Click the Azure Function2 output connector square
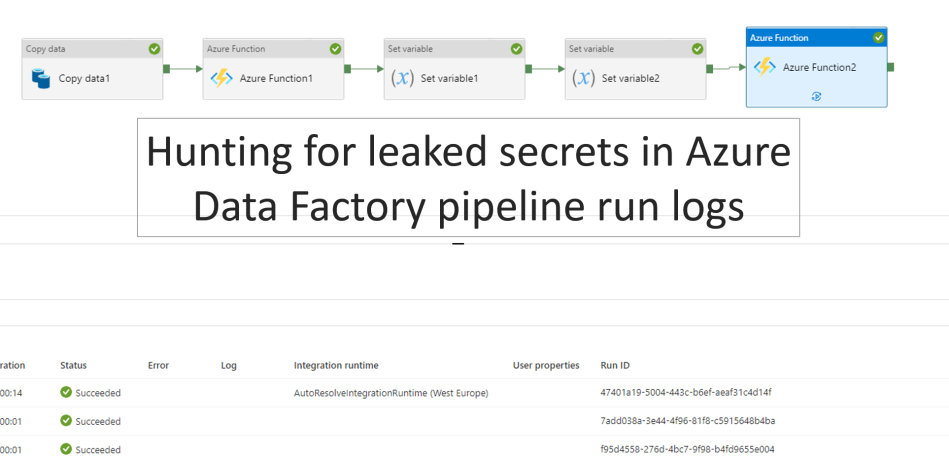This screenshot has height=457, width=949. point(890,67)
